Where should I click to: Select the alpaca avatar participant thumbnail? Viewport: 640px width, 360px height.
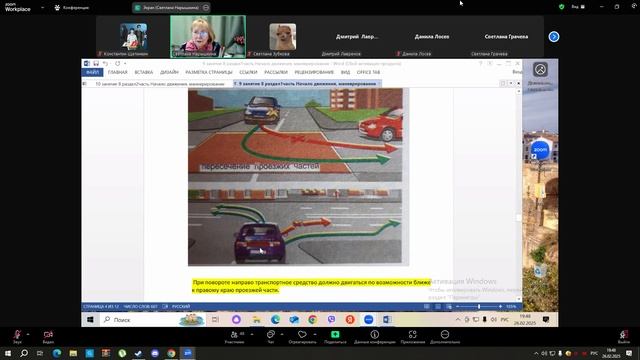(x=283, y=37)
